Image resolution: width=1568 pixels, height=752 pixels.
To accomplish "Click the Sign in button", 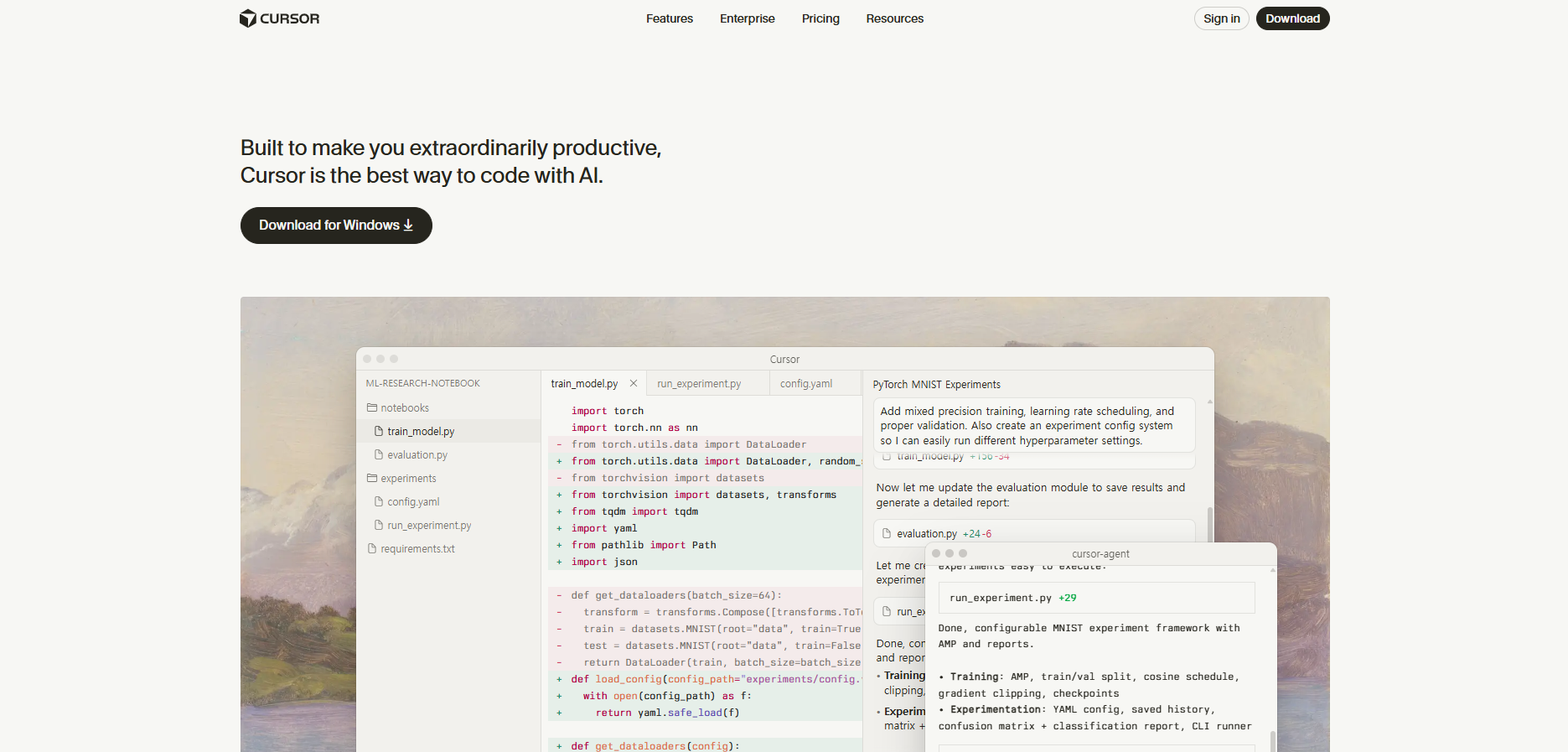I will click(1221, 18).
